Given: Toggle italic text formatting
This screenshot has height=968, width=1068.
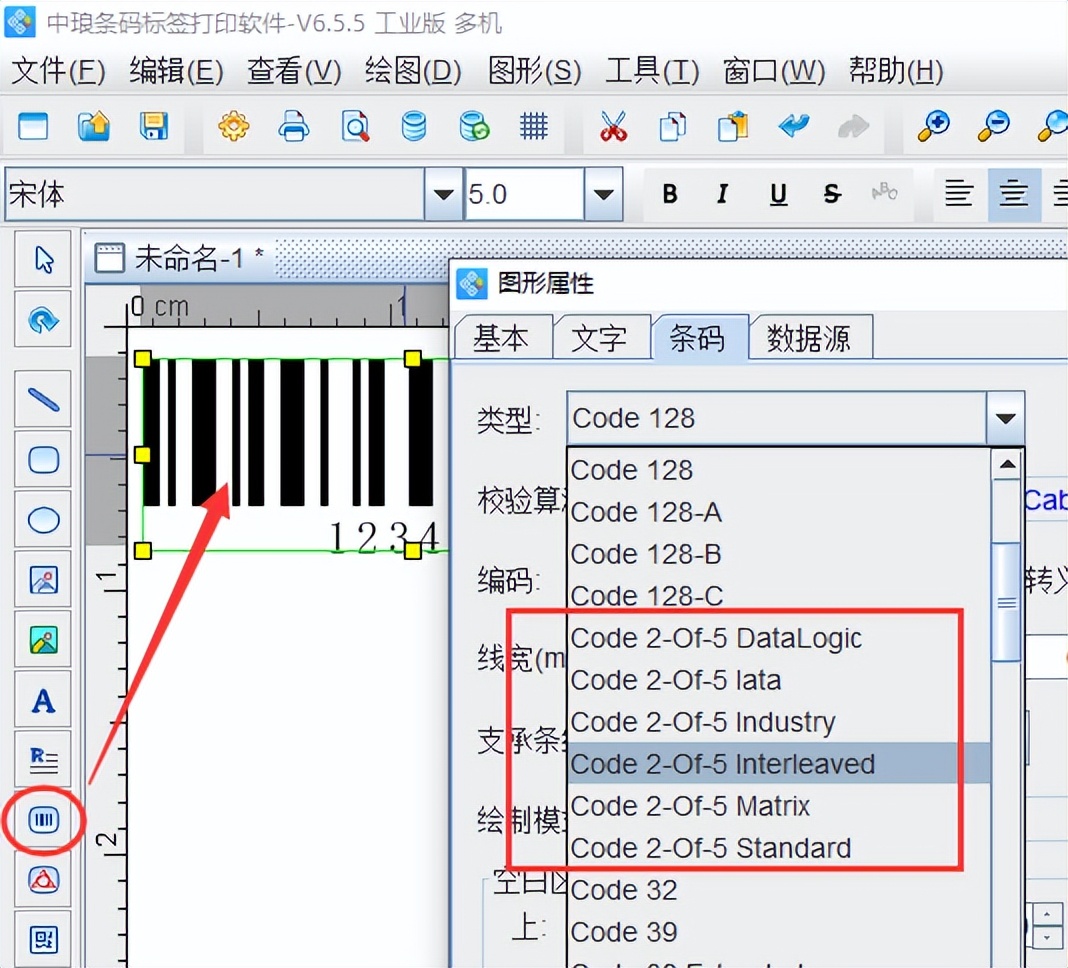Looking at the screenshot, I should pos(722,194).
